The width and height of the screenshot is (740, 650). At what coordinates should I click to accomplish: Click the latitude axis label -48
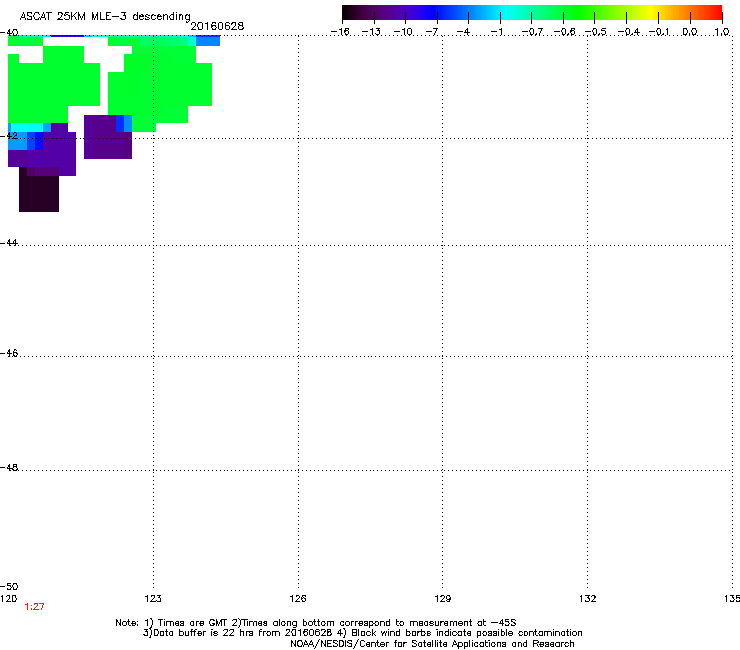tap(9, 467)
